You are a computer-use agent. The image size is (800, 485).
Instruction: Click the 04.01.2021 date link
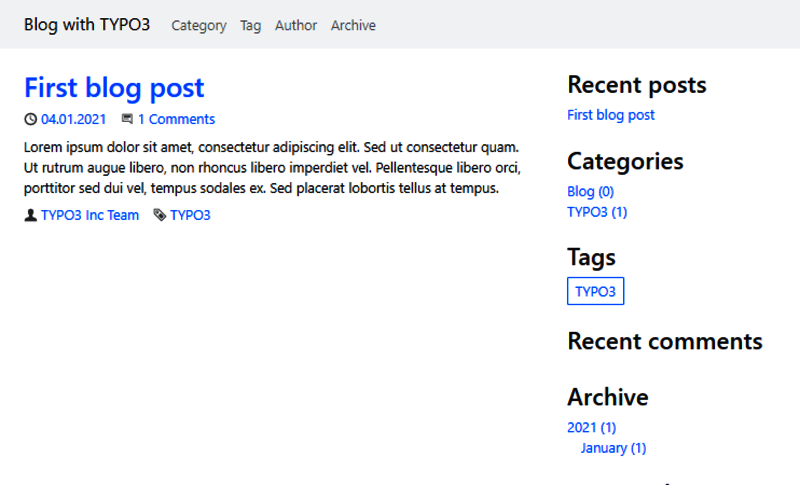click(73, 120)
